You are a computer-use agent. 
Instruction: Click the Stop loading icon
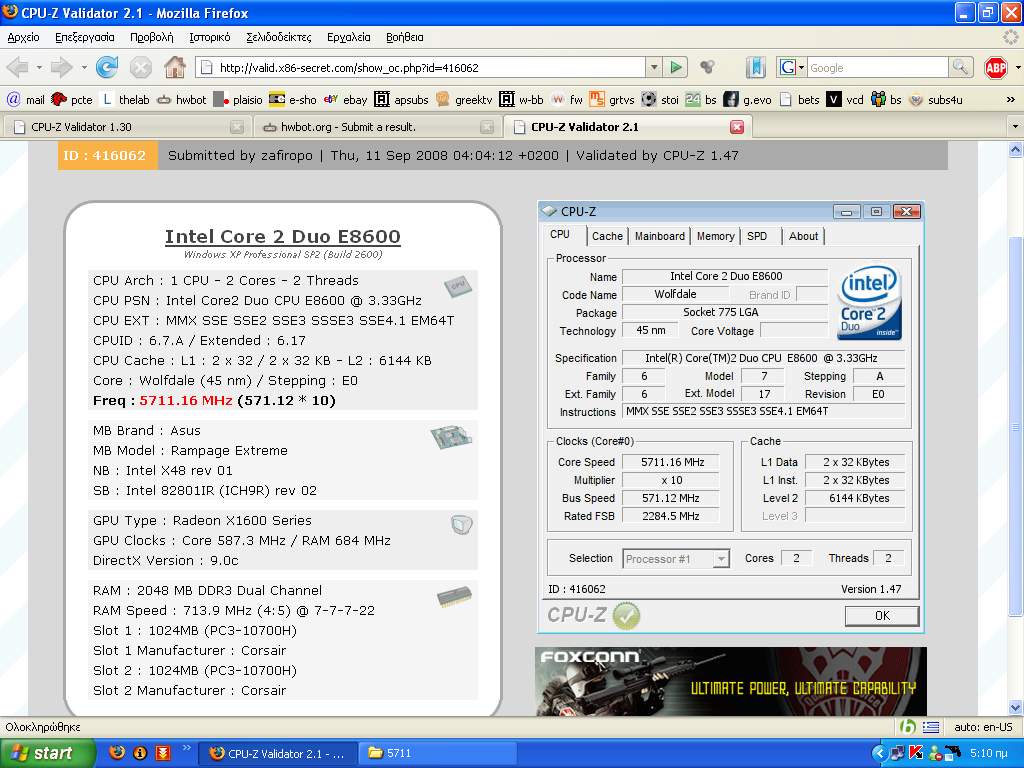tap(140, 67)
